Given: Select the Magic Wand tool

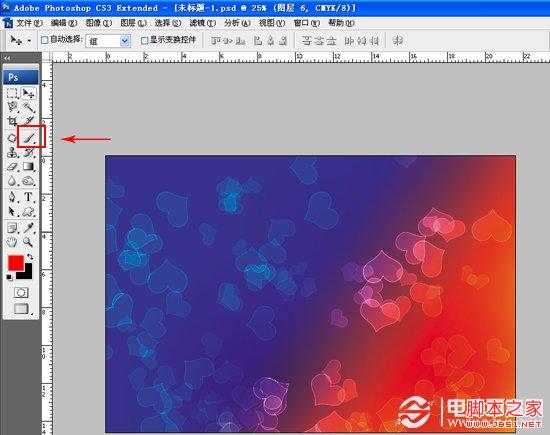Looking at the screenshot, I should (28, 107).
